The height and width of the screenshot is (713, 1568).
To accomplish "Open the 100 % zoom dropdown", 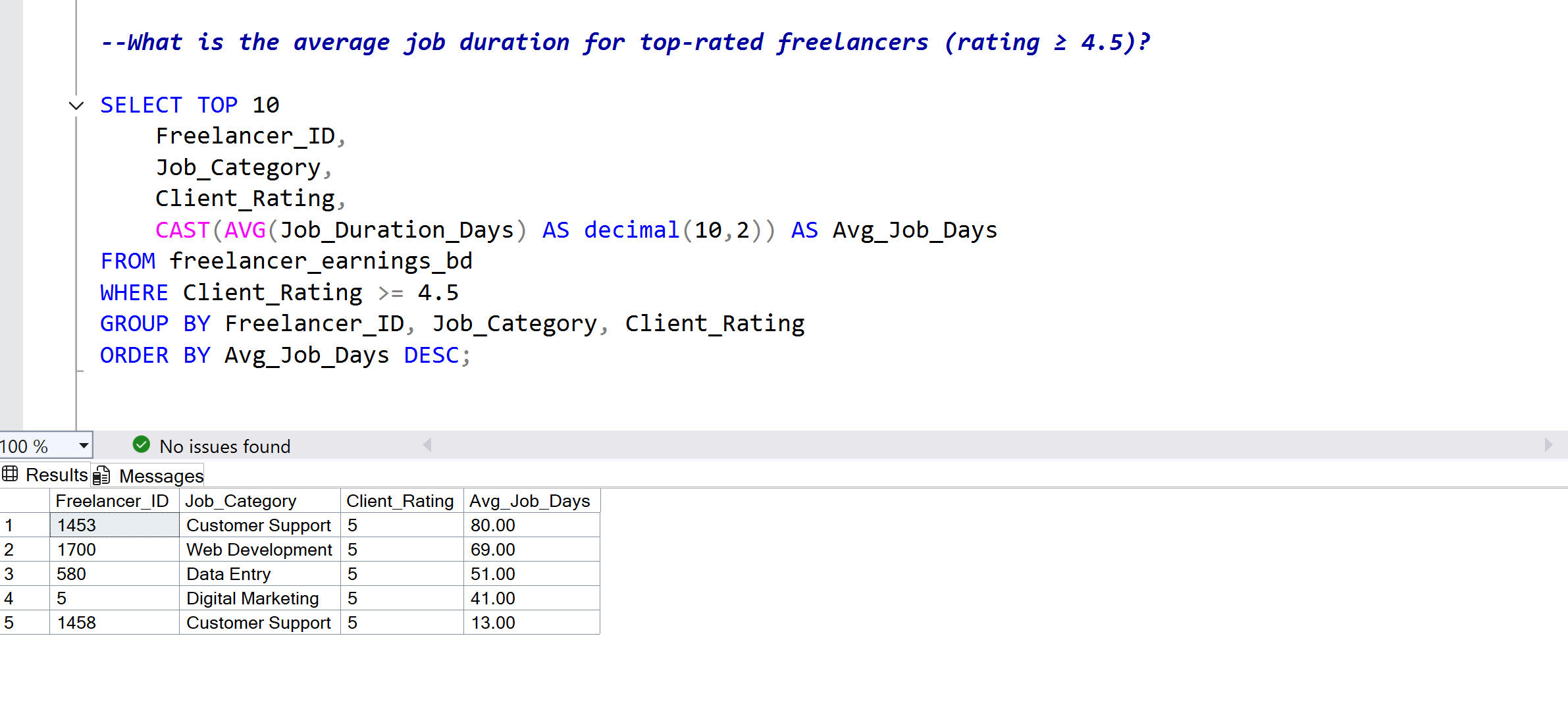I will tap(84, 446).
